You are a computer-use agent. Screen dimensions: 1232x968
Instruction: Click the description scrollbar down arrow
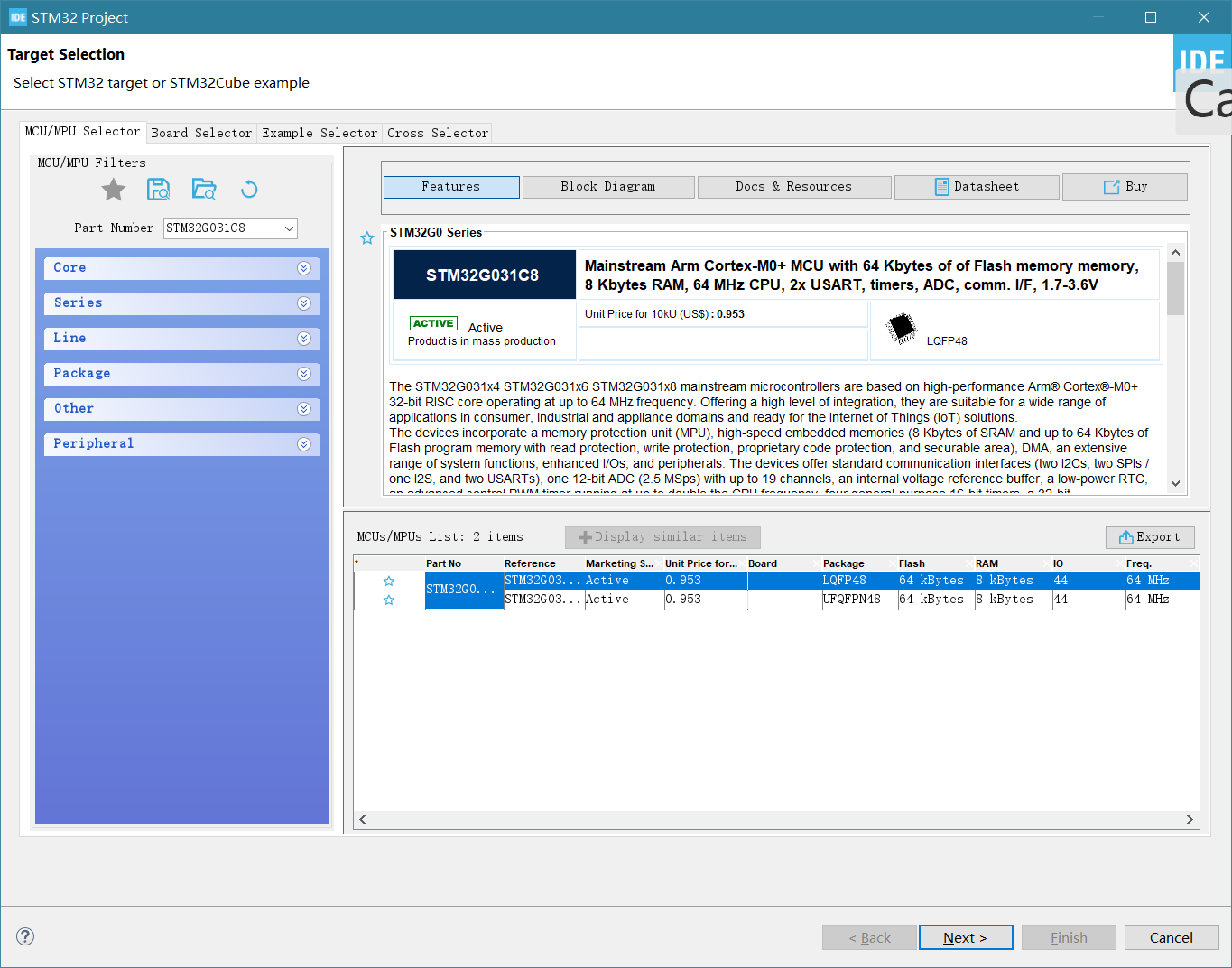[1175, 483]
